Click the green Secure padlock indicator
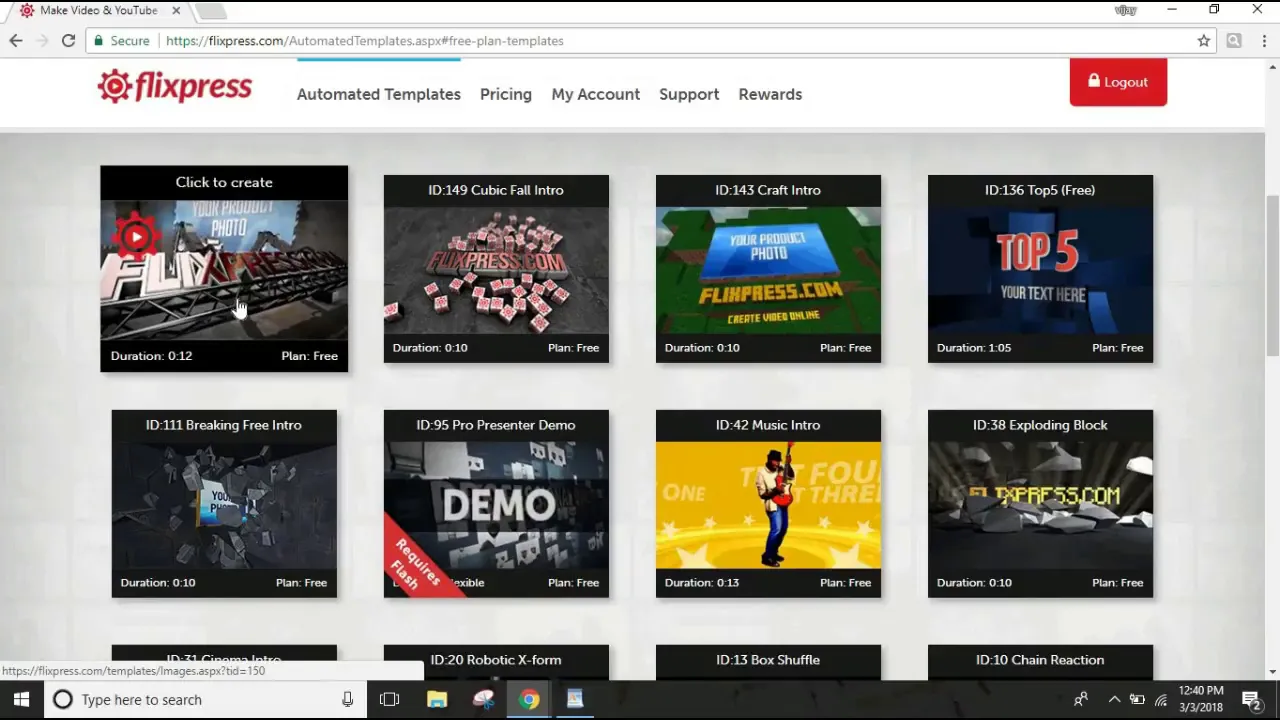 tap(121, 41)
